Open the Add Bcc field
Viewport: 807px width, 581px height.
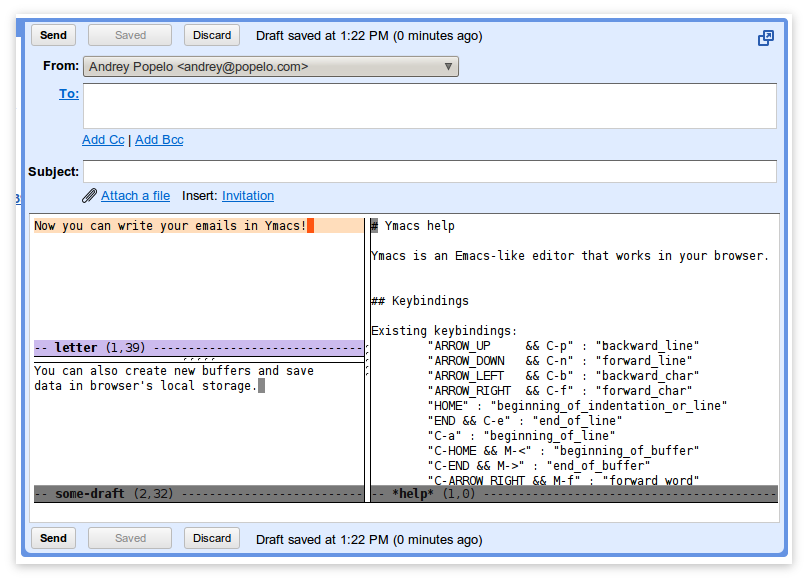coord(158,140)
